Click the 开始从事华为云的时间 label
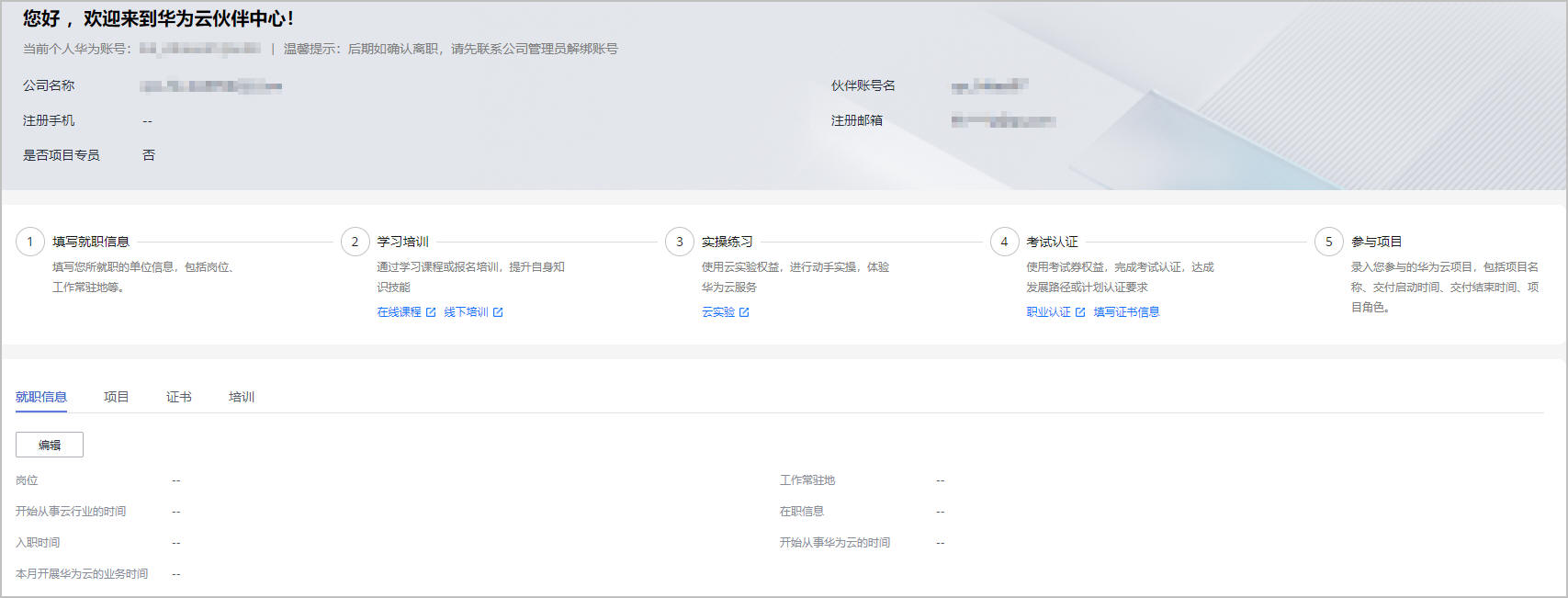The height and width of the screenshot is (598, 1568). click(x=835, y=543)
